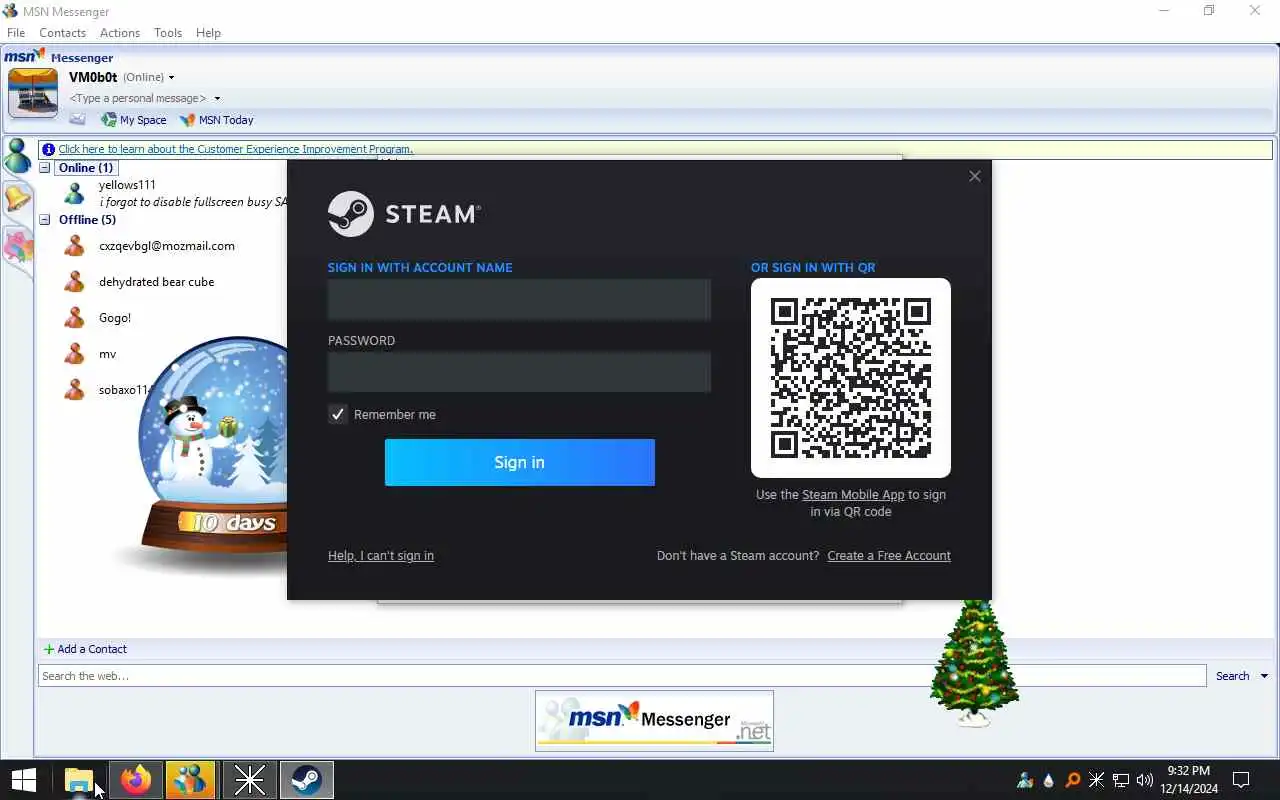
Task: Open network tray icon
Action: 1121,780
